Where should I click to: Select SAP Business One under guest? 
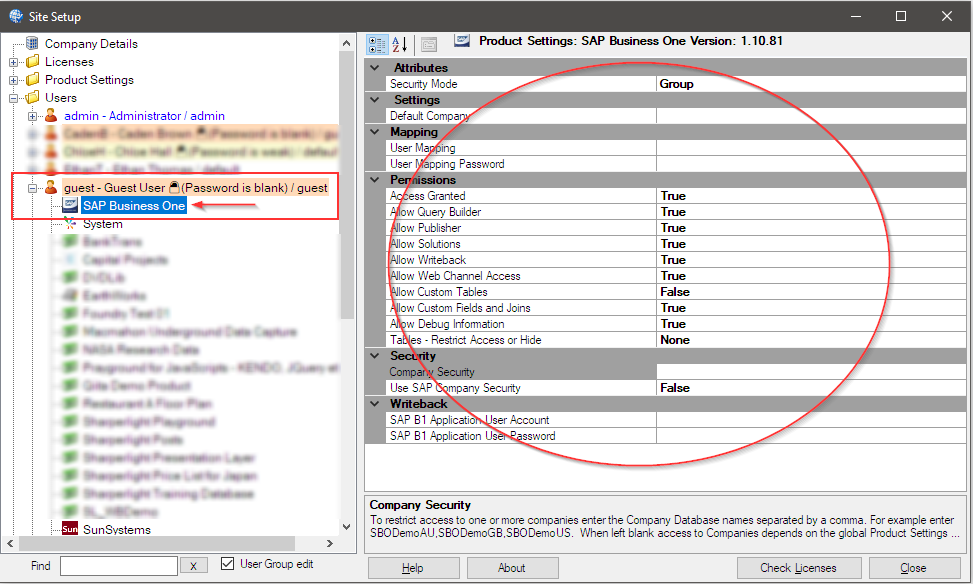pyautogui.click(x=134, y=205)
